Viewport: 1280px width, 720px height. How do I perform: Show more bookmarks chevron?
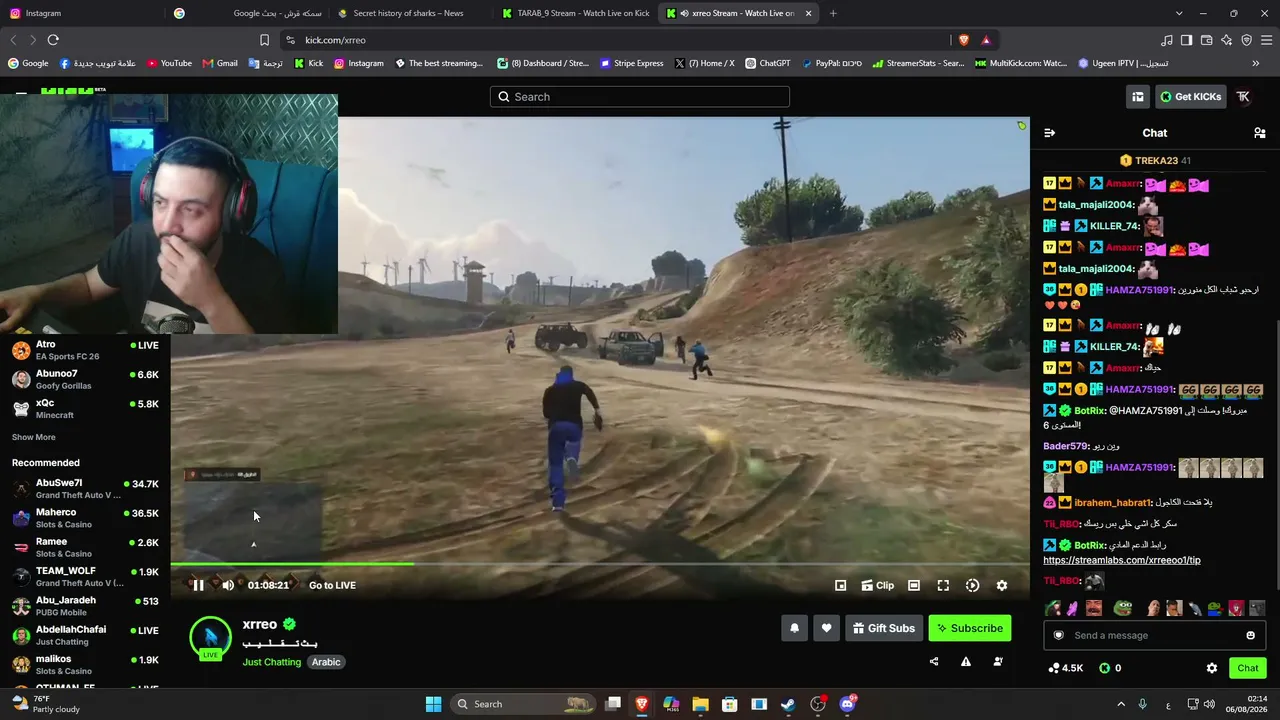coord(1256,63)
